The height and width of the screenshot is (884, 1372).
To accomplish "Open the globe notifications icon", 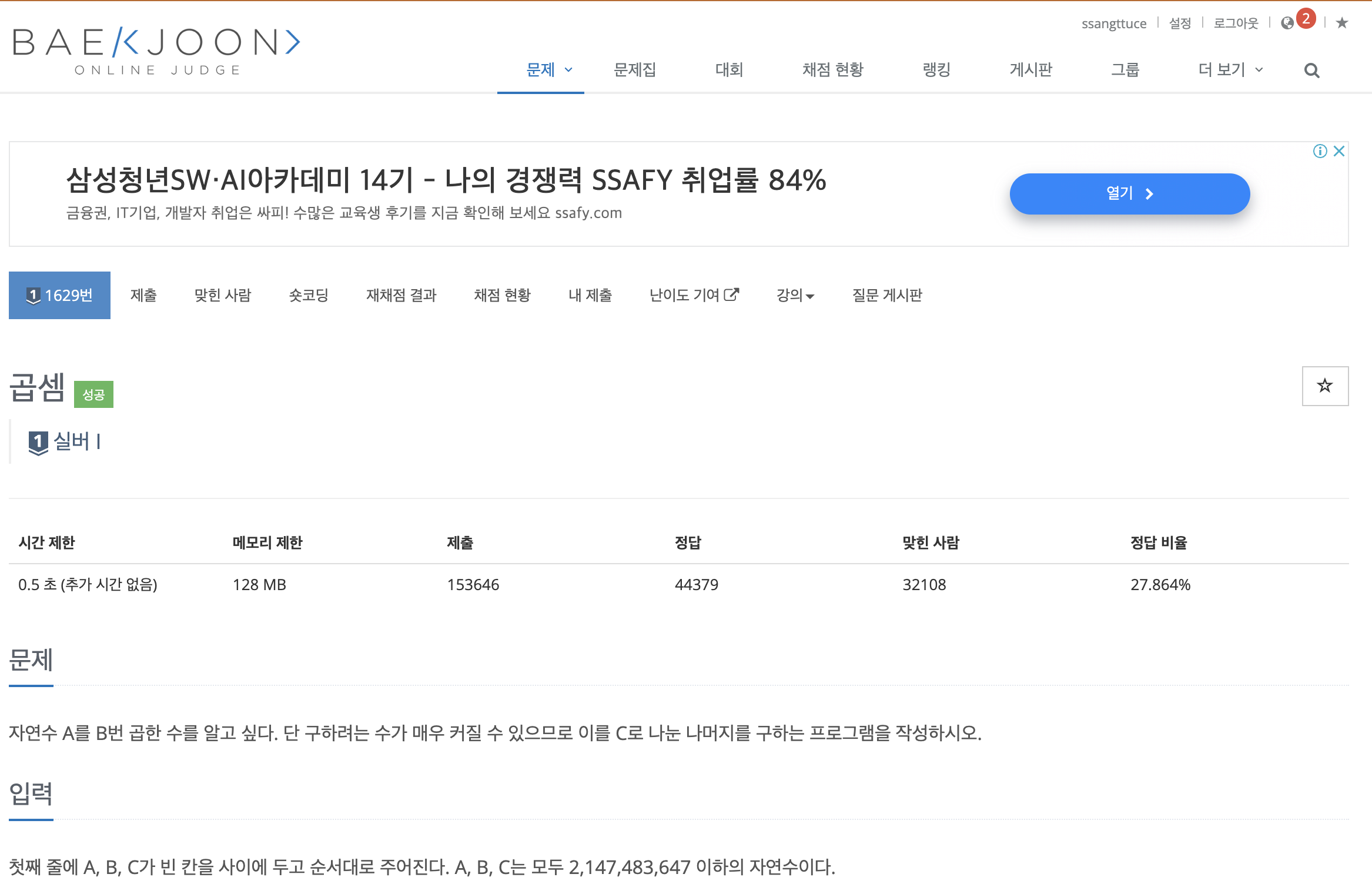I will point(1287,23).
